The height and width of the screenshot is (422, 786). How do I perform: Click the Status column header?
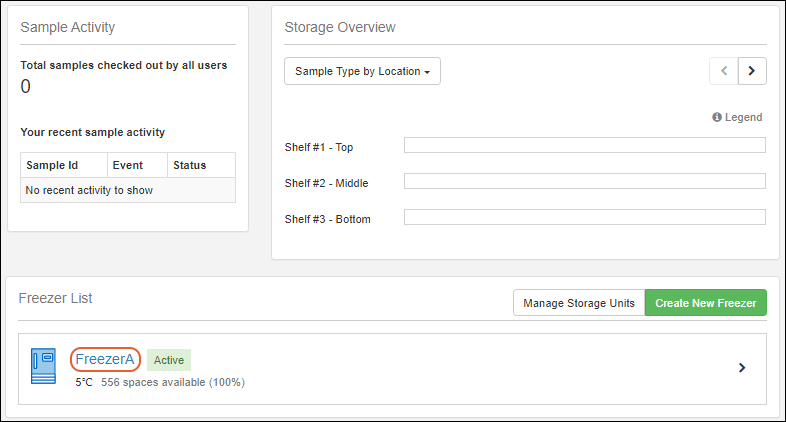(189, 165)
